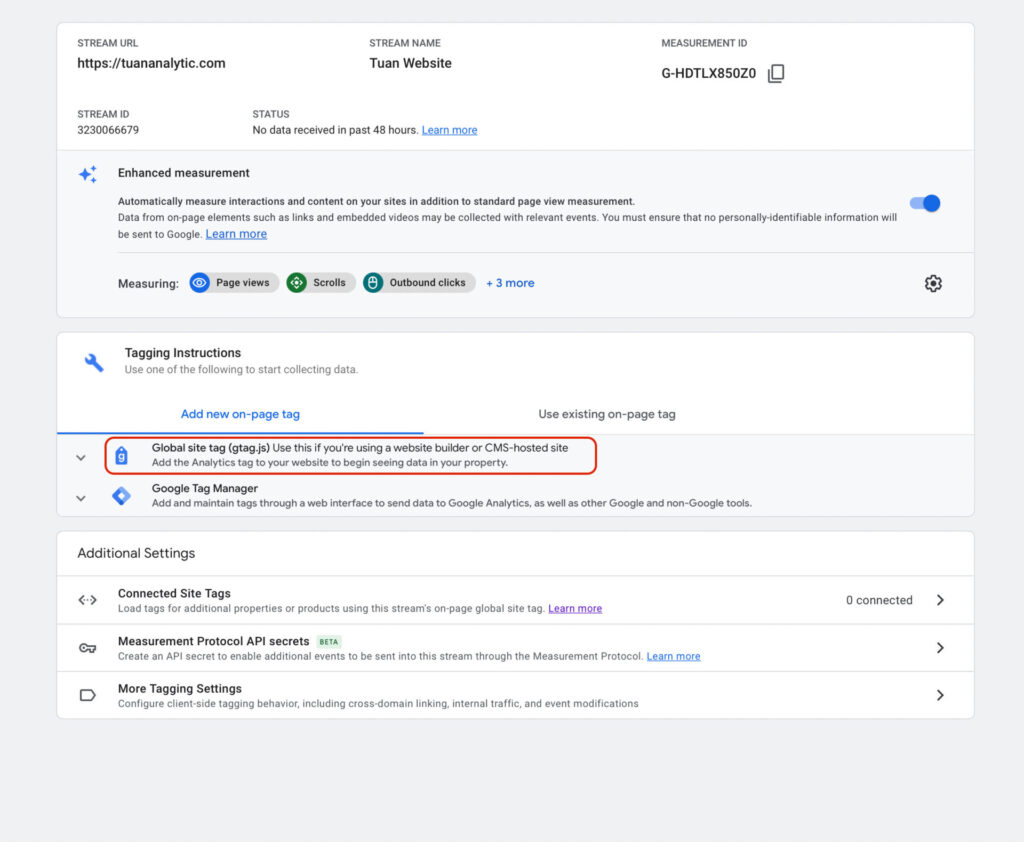The height and width of the screenshot is (842, 1024).
Task: Click the Tagging Instructions wrench icon
Action: point(93,362)
